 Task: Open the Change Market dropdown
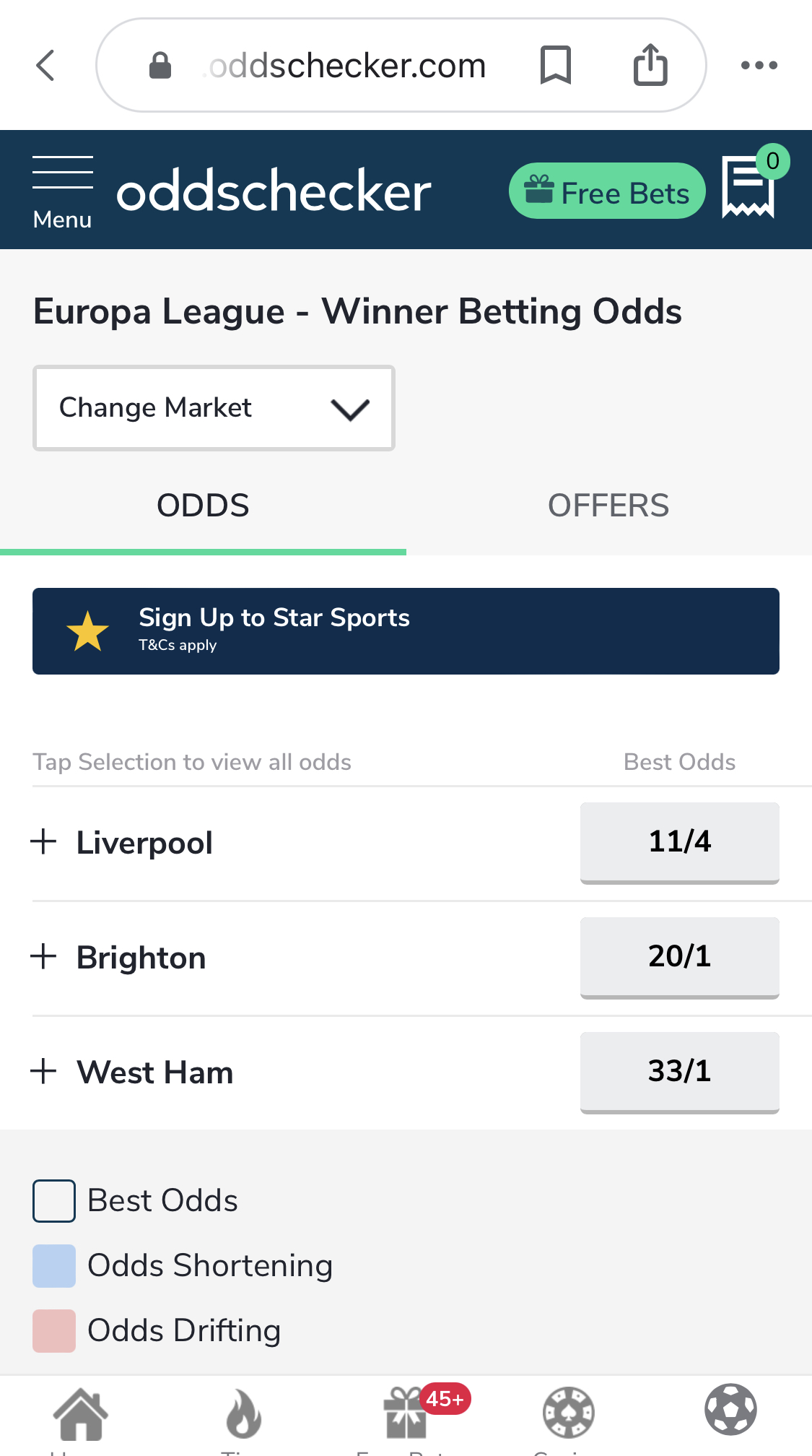pyautogui.click(x=214, y=408)
